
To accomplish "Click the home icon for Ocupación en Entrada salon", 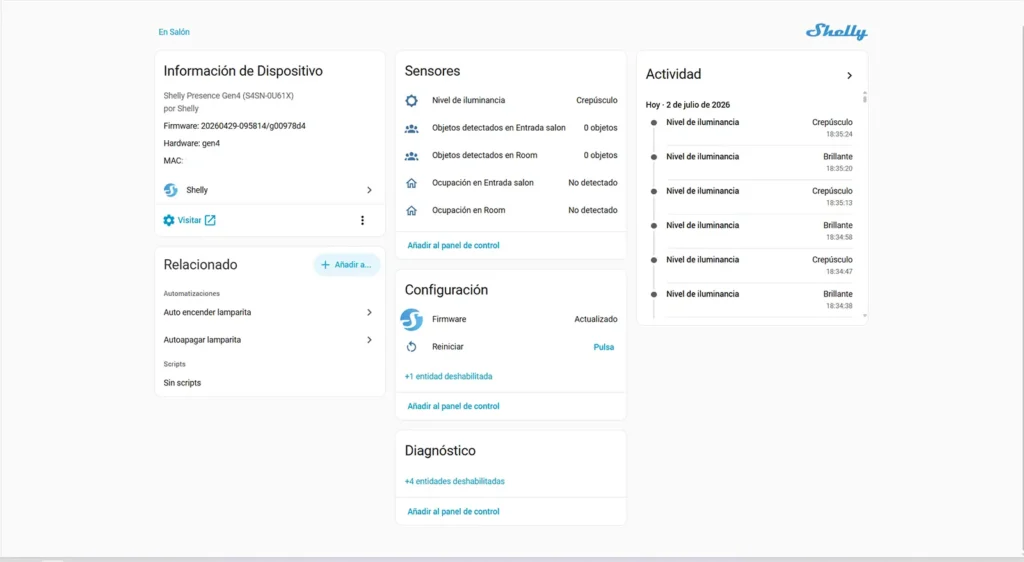I will click(411, 183).
